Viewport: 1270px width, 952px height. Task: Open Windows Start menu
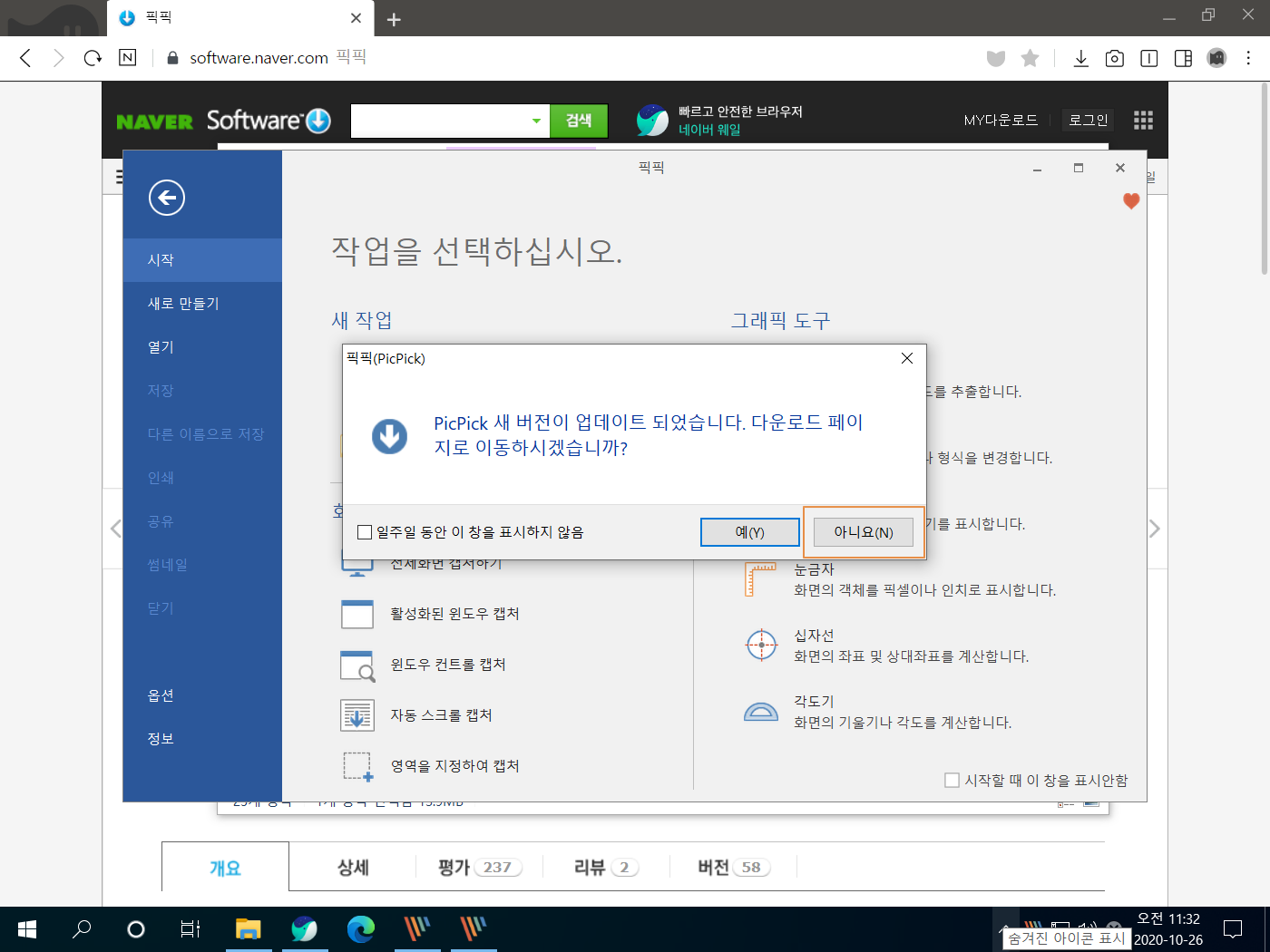pyautogui.click(x=27, y=929)
